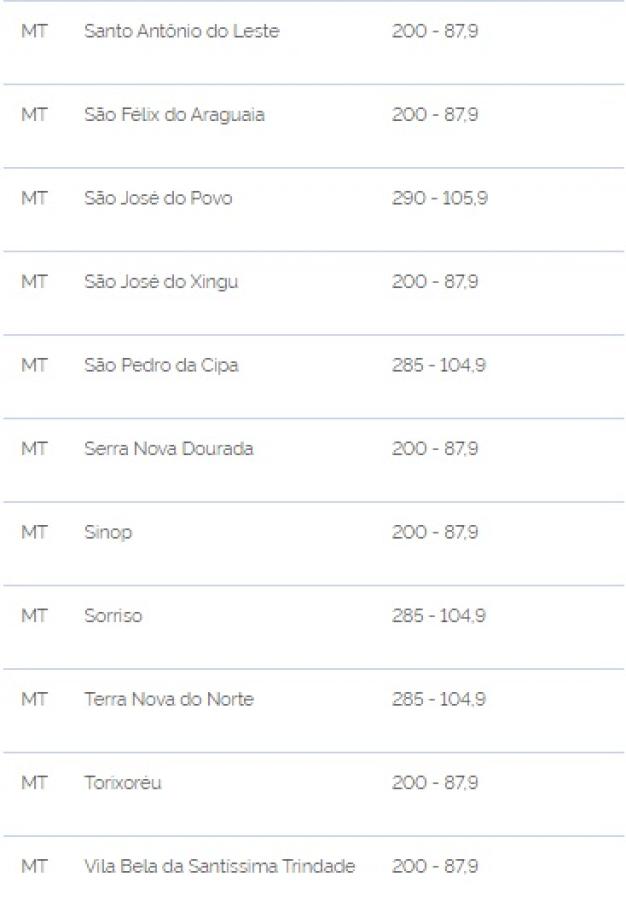Click the MT label beside Sinop
Image resolution: width=626 pixels, height=900 pixels.
pos(34,532)
